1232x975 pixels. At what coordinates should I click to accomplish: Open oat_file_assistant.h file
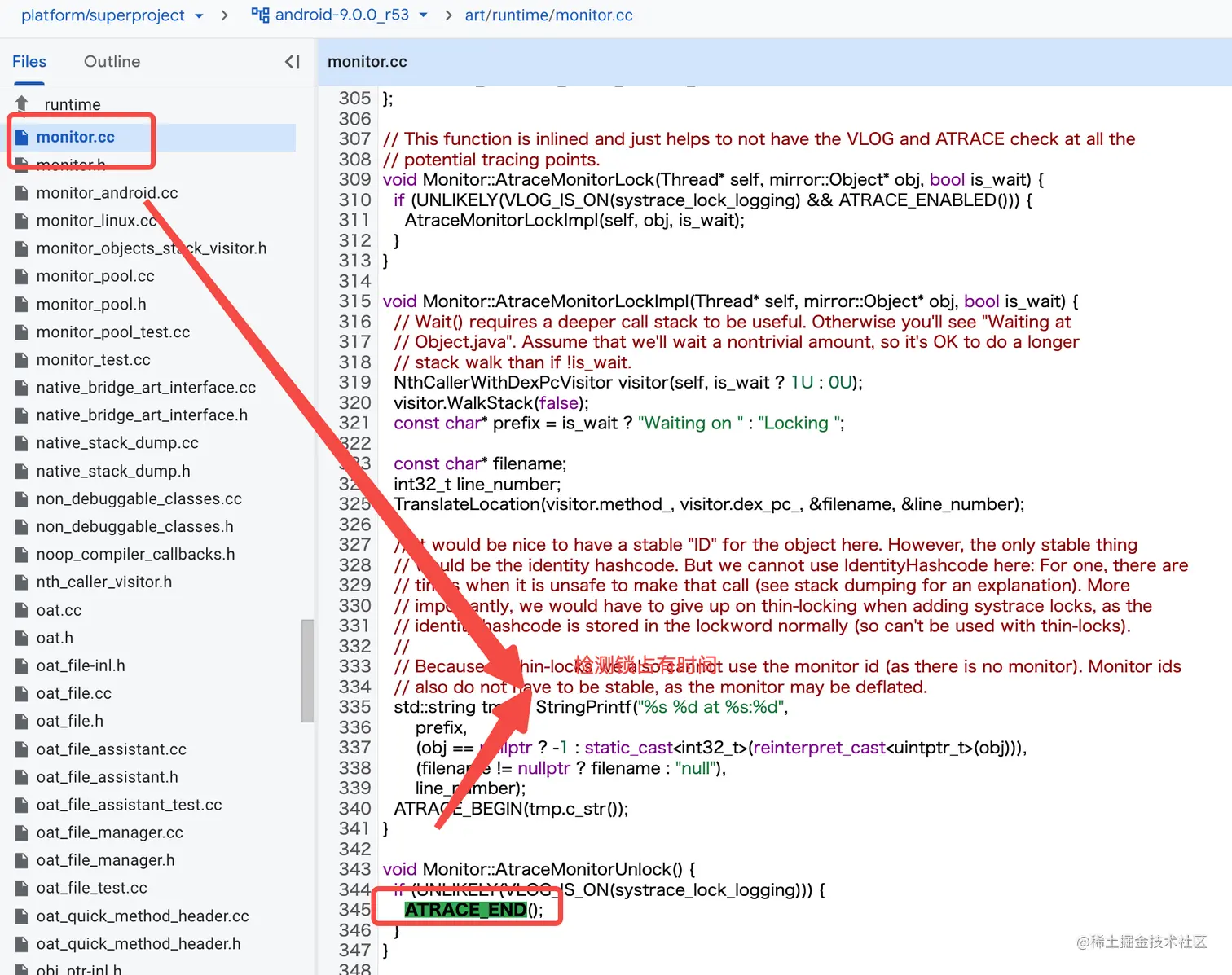click(108, 776)
